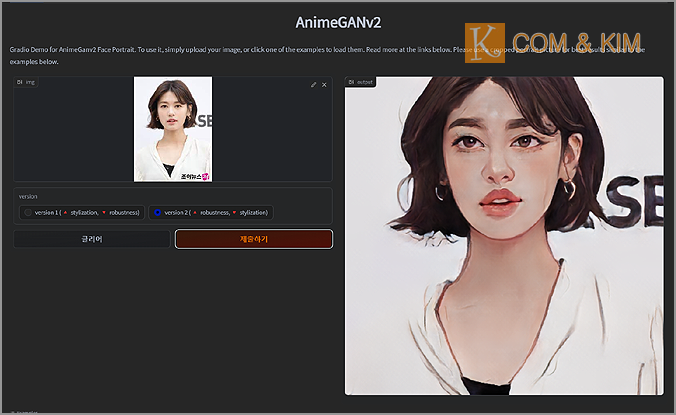Click the output label tag on result panel
This screenshot has width=676, height=415.
point(360,82)
